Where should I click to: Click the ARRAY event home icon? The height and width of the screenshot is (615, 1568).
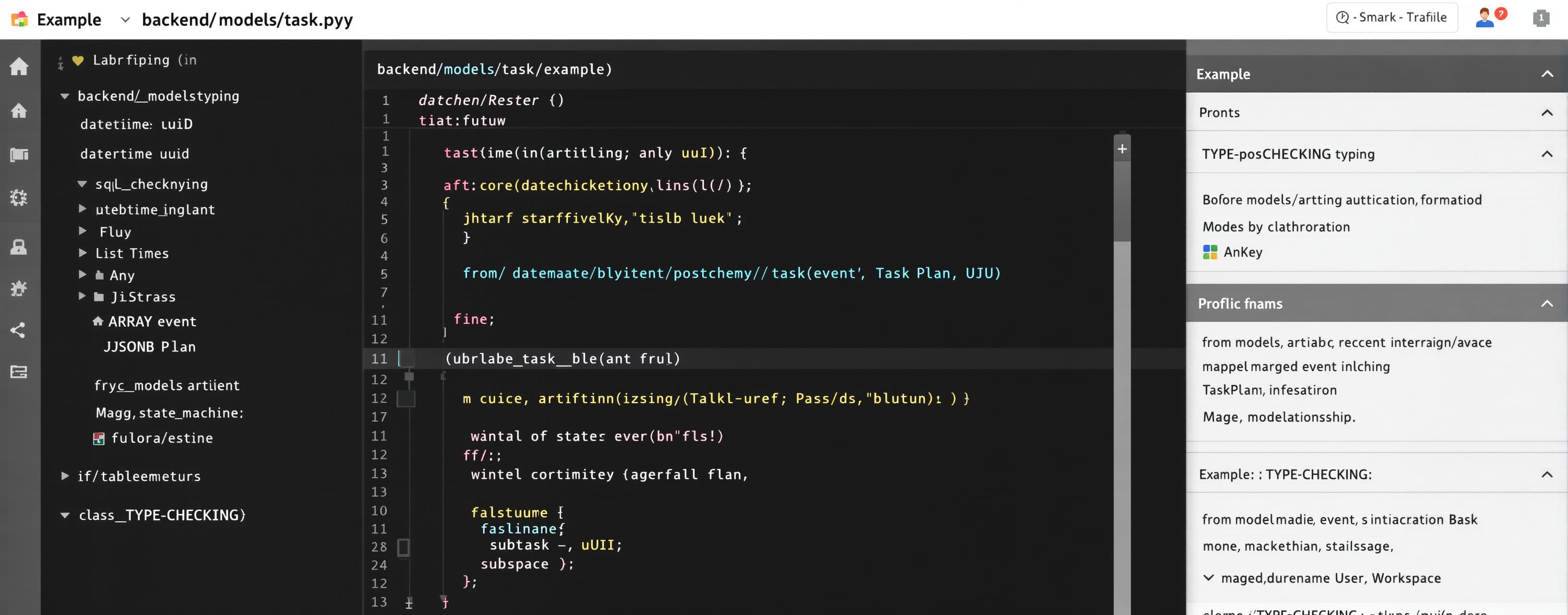[98, 321]
